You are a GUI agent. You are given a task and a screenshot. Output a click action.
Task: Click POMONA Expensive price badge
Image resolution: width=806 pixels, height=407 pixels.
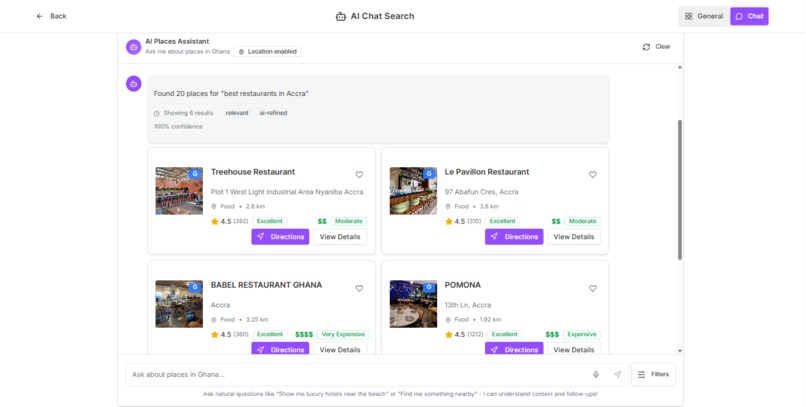[x=582, y=335]
